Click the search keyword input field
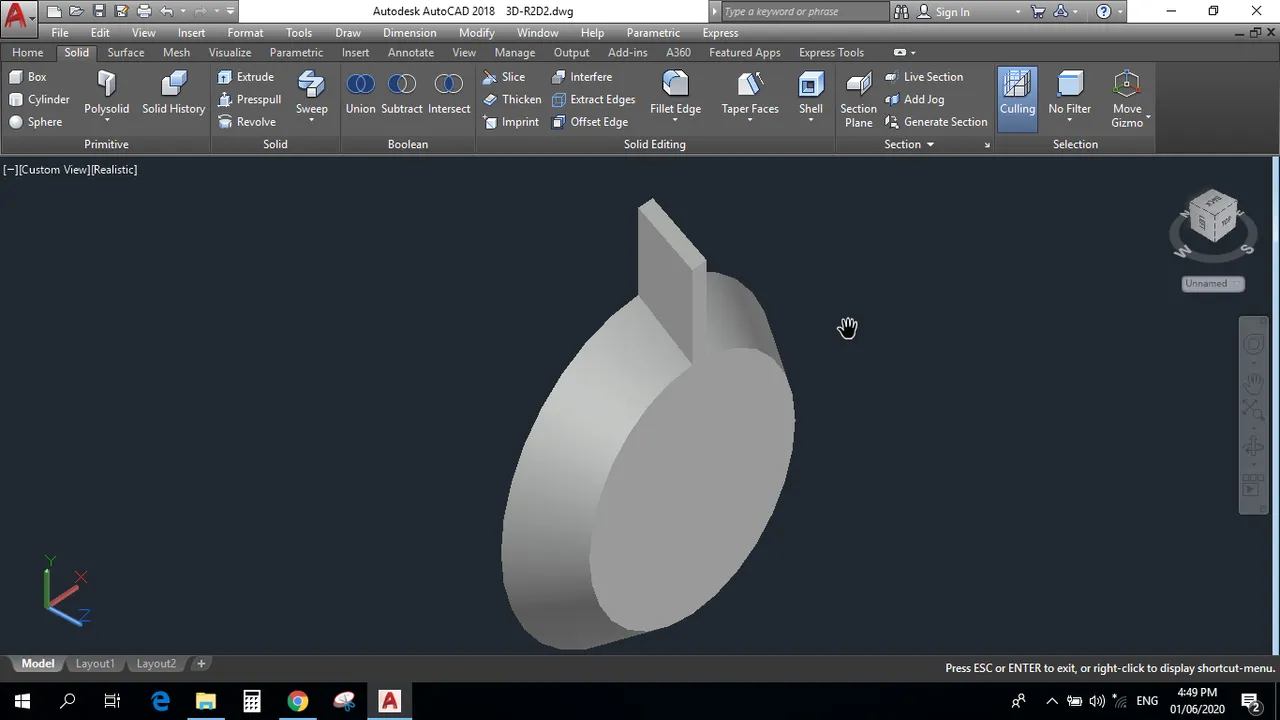Image resolution: width=1280 pixels, height=720 pixels. click(x=803, y=12)
